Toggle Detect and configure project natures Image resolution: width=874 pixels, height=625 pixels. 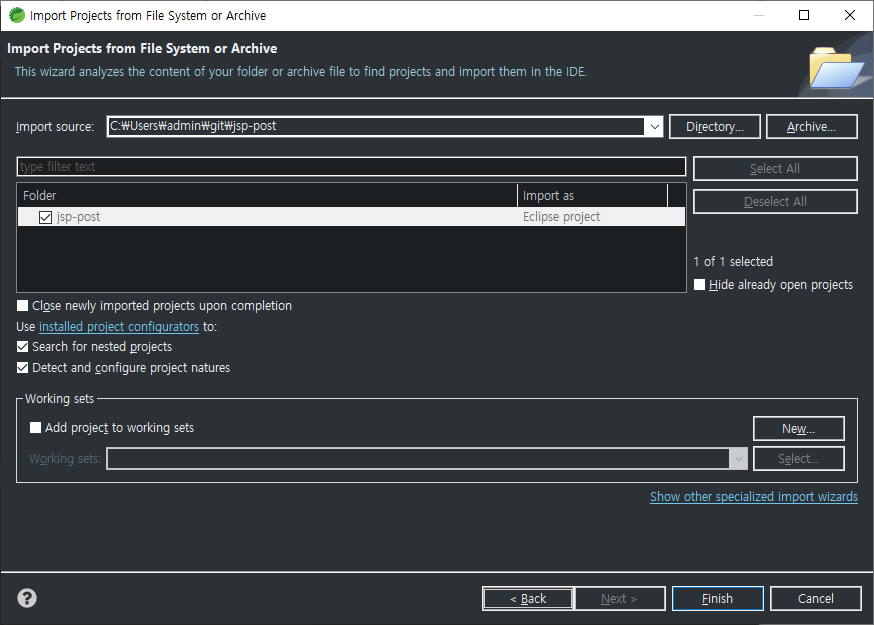(22, 367)
